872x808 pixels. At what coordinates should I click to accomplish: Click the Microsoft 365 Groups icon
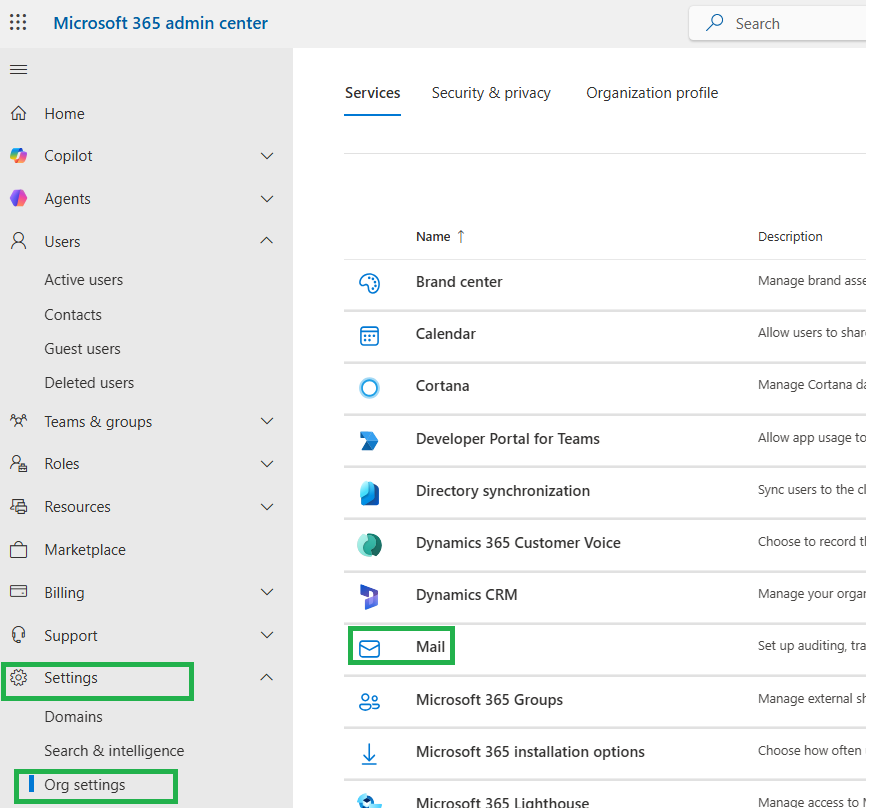point(369,702)
